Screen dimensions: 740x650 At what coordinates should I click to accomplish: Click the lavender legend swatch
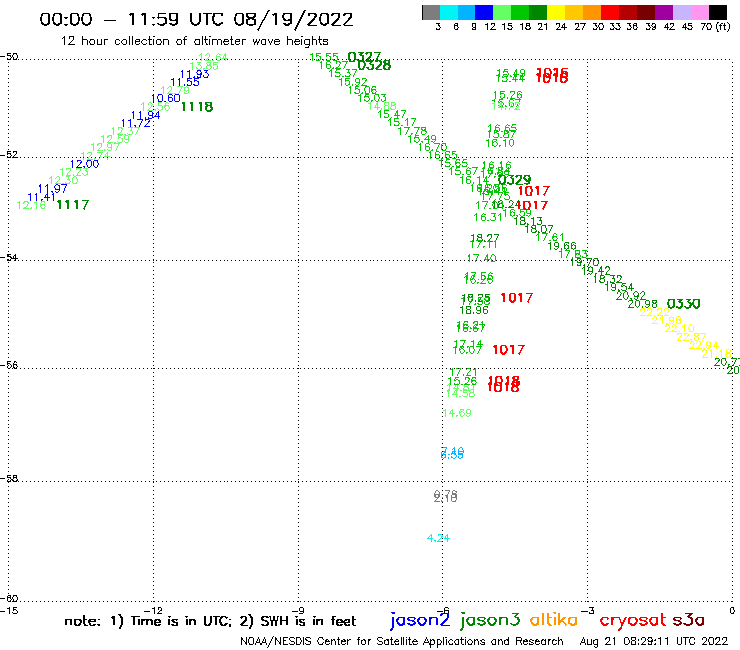pyautogui.click(x=682, y=12)
